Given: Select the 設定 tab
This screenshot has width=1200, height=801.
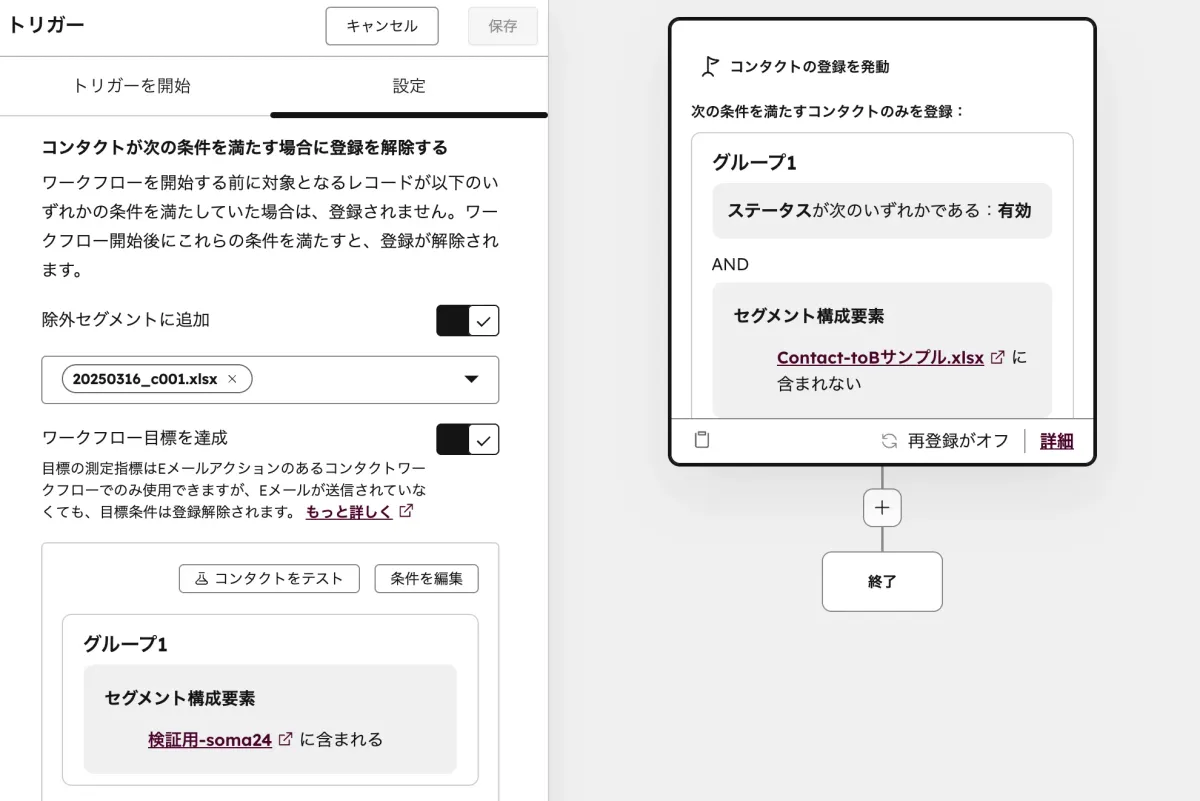Looking at the screenshot, I should 409,87.
